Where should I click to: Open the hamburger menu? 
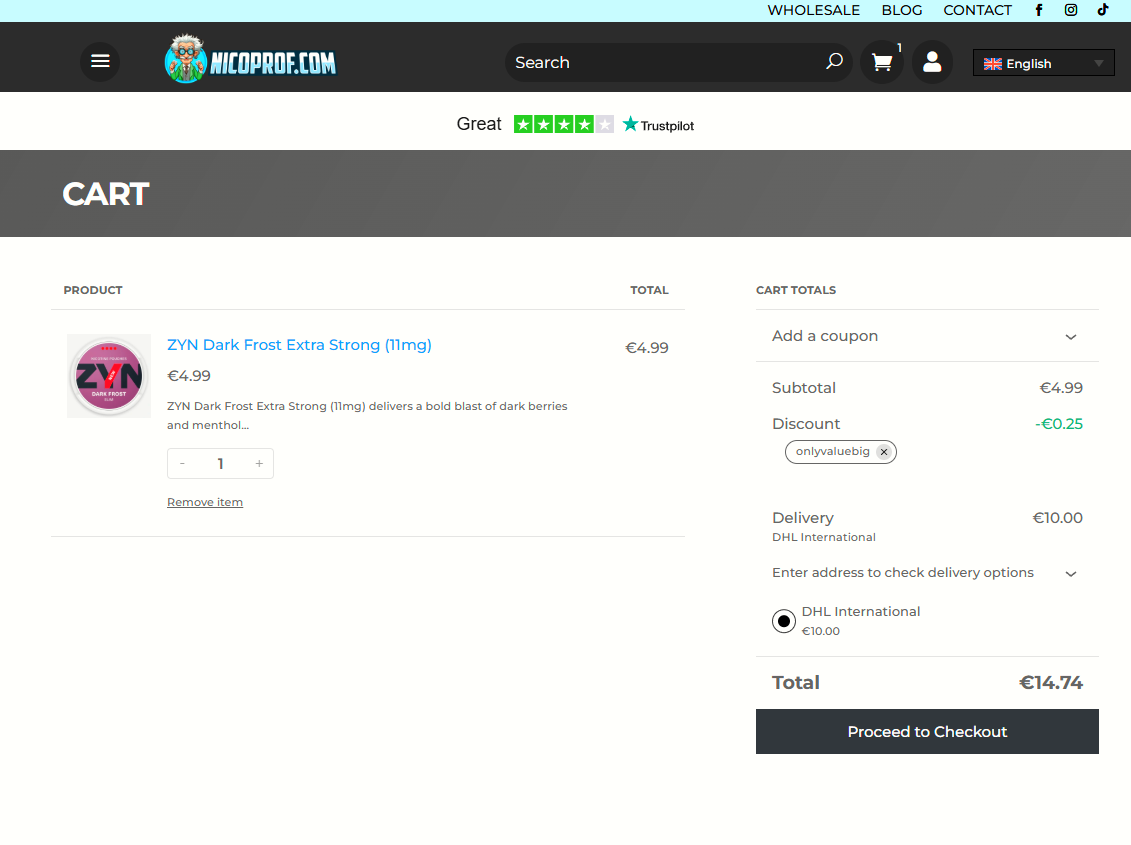coord(100,61)
